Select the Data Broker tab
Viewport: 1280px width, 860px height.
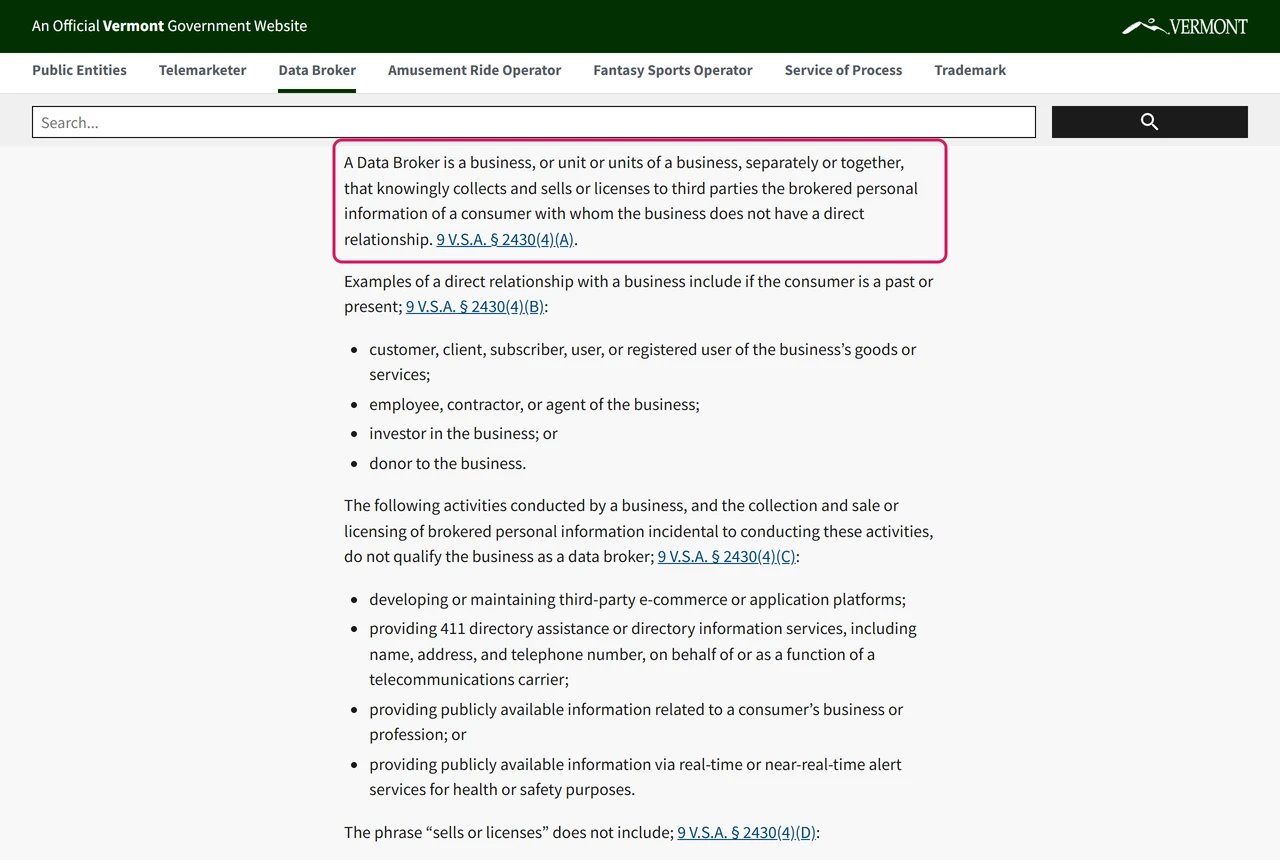pos(317,70)
